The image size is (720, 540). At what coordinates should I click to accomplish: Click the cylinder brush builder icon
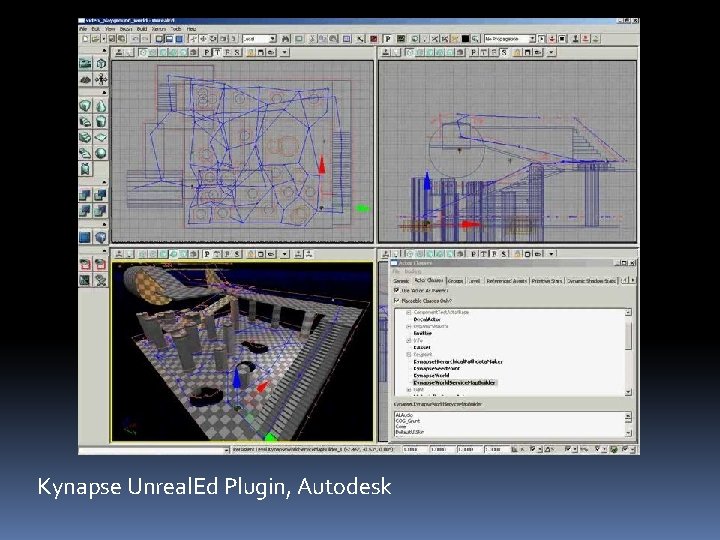101,122
